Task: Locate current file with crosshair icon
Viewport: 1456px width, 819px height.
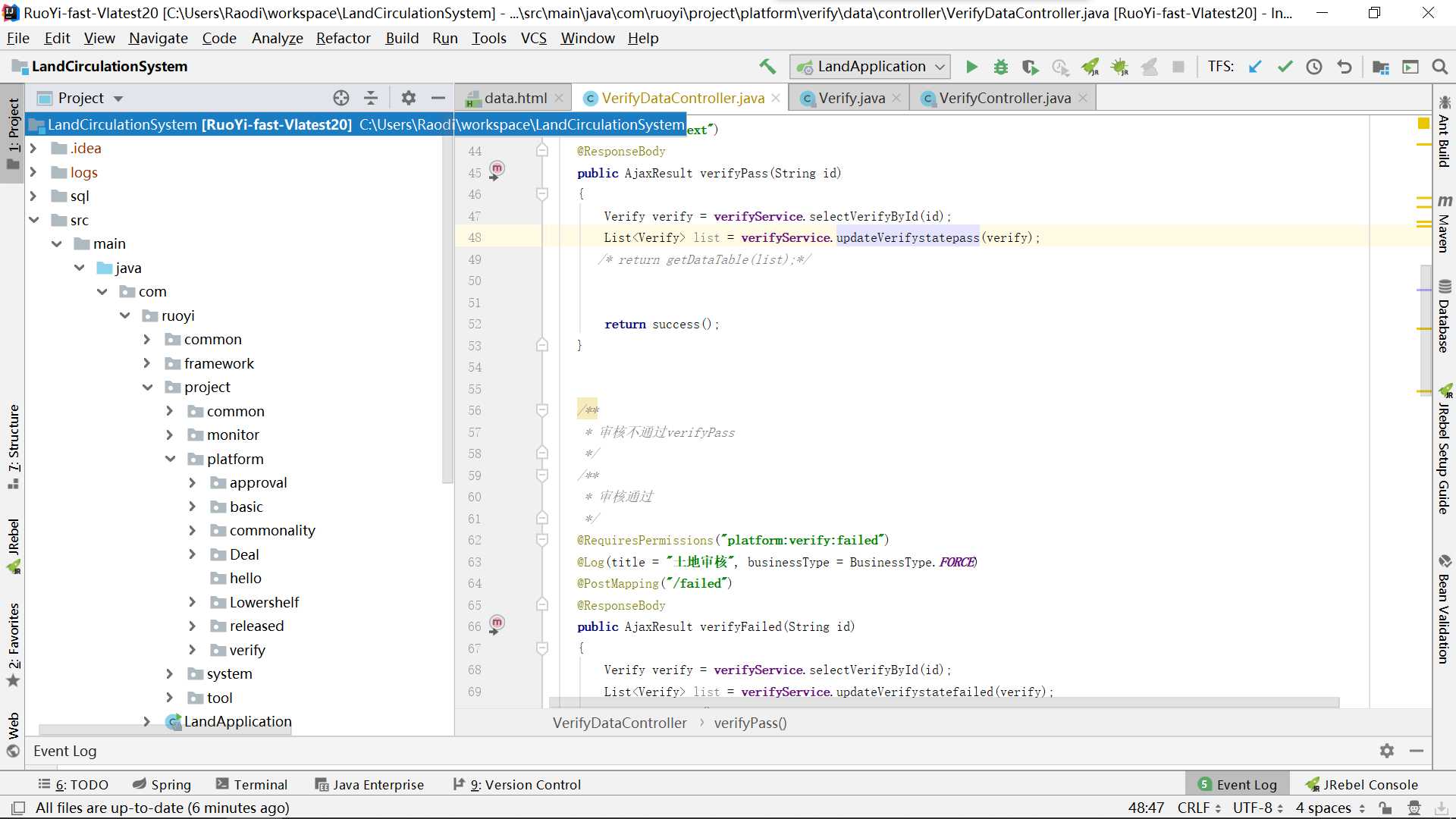Action: coord(341,98)
